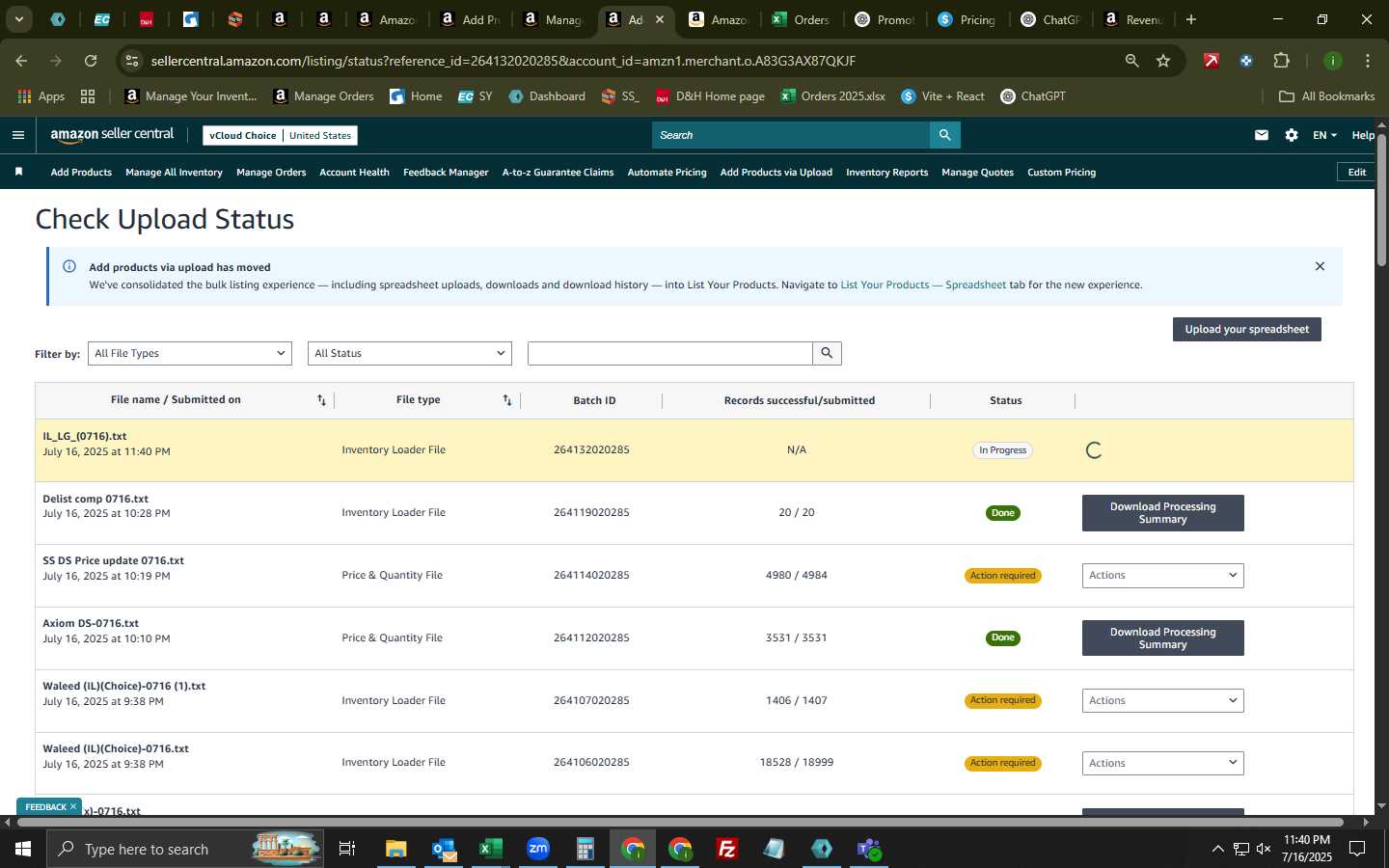1389x868 pixels.
Task: Open Orders 2025.xlsx bookmark
Action: [x=832, y=96]
